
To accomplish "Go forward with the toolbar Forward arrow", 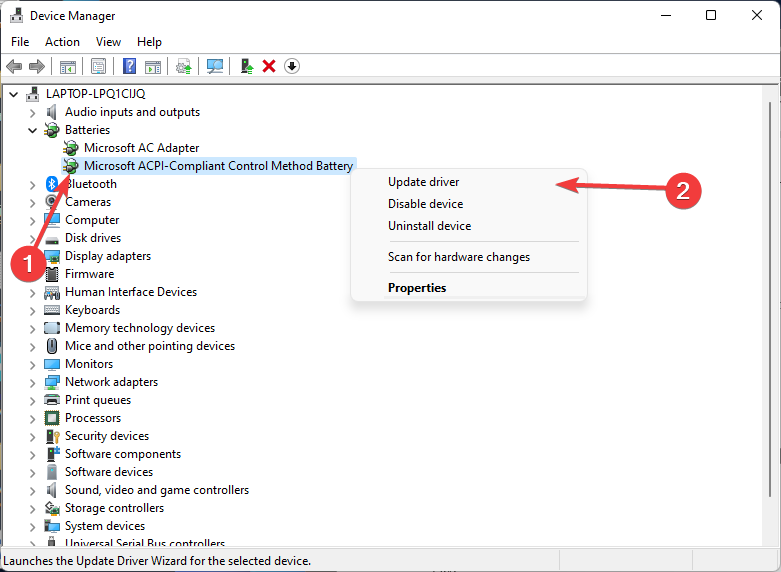I will 37,66.
